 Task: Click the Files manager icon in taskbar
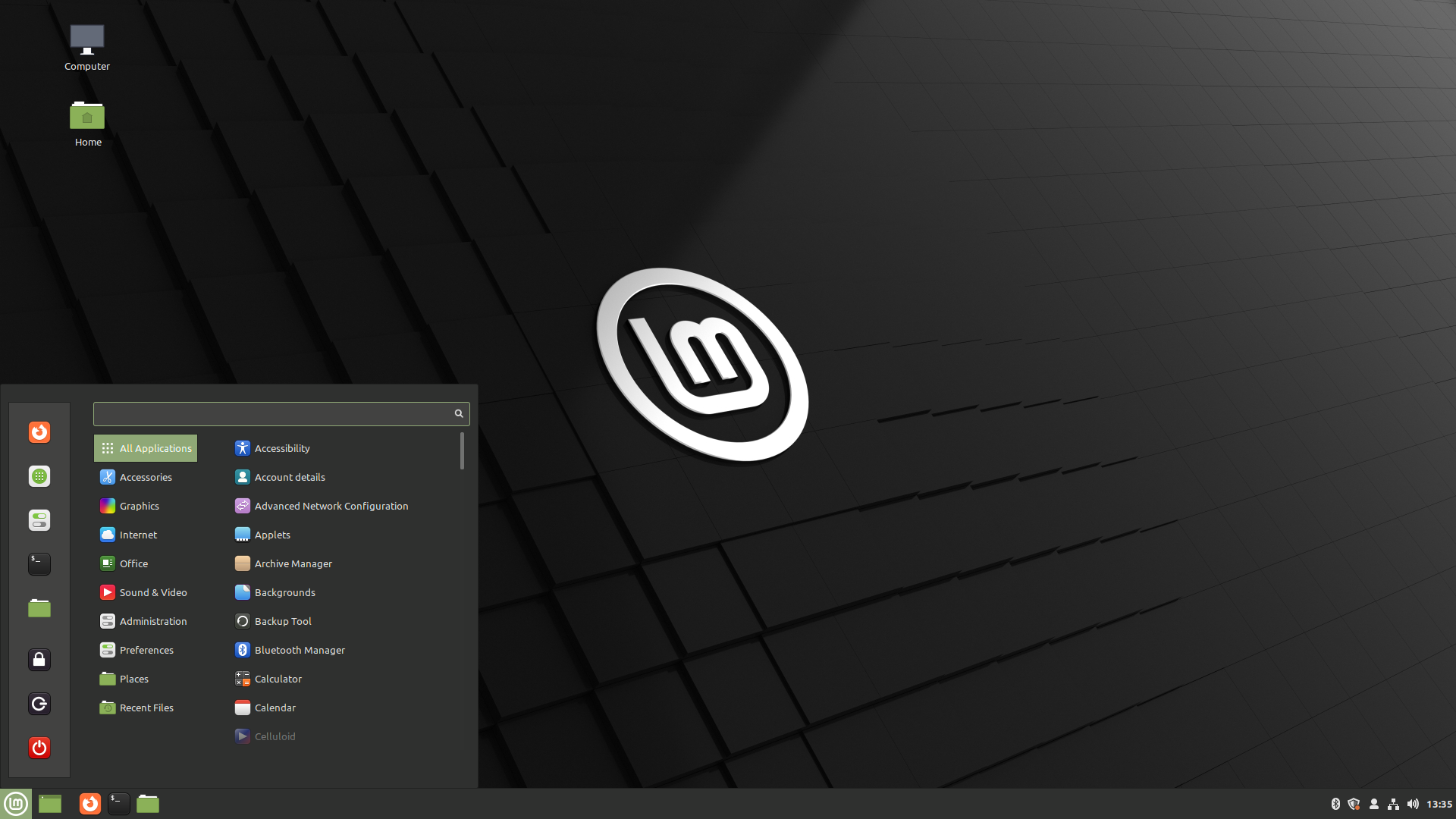tap(148, 803)
